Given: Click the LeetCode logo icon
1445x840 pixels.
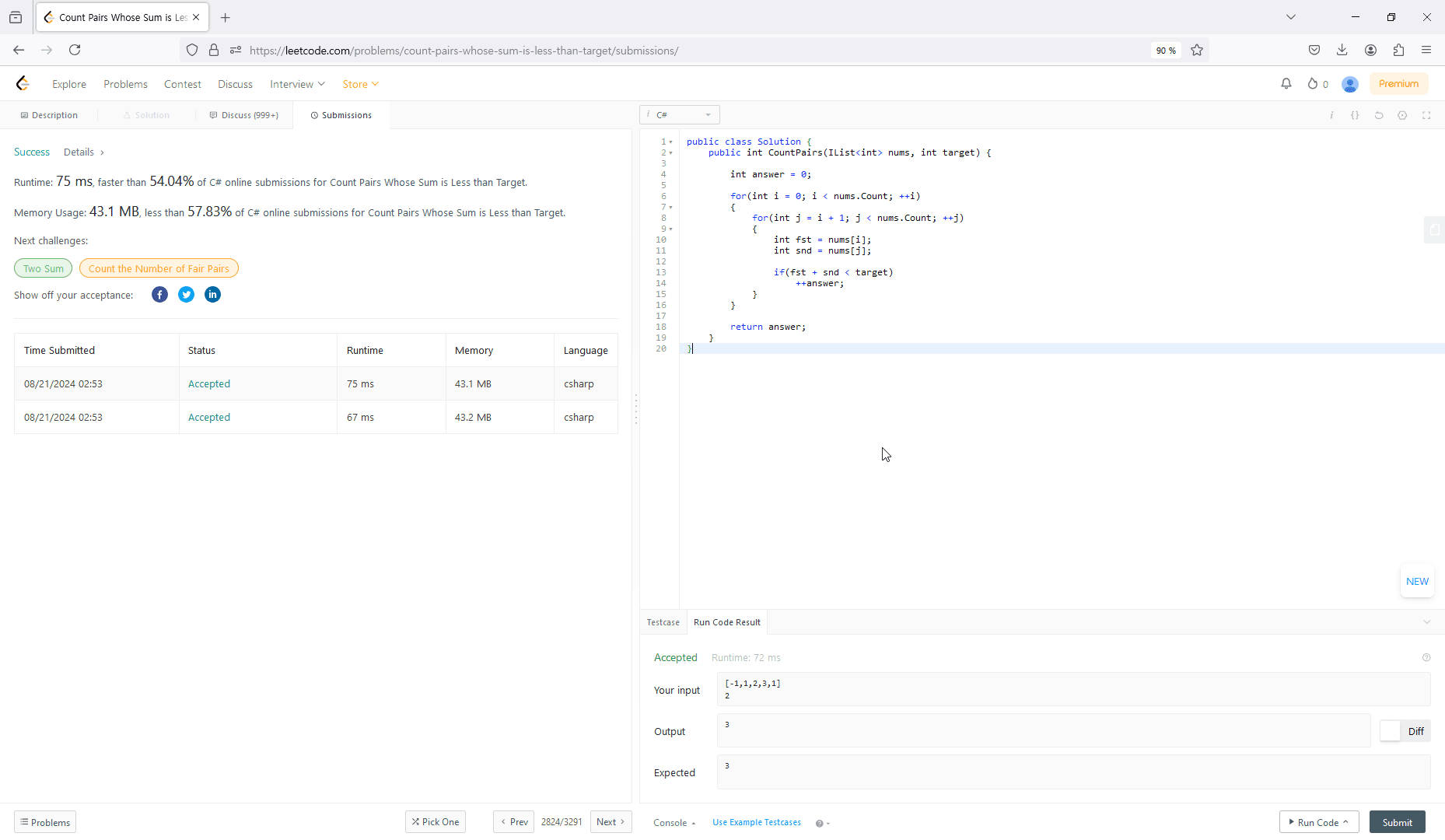Looking at the screenshot, I should (x=23, y=83).
